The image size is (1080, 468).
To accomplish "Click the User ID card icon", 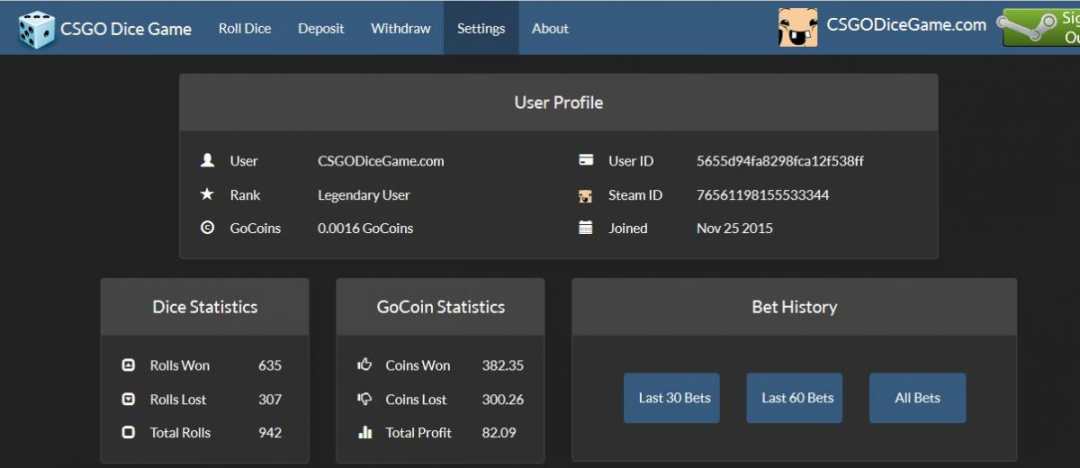I will (x=586, y=160).
